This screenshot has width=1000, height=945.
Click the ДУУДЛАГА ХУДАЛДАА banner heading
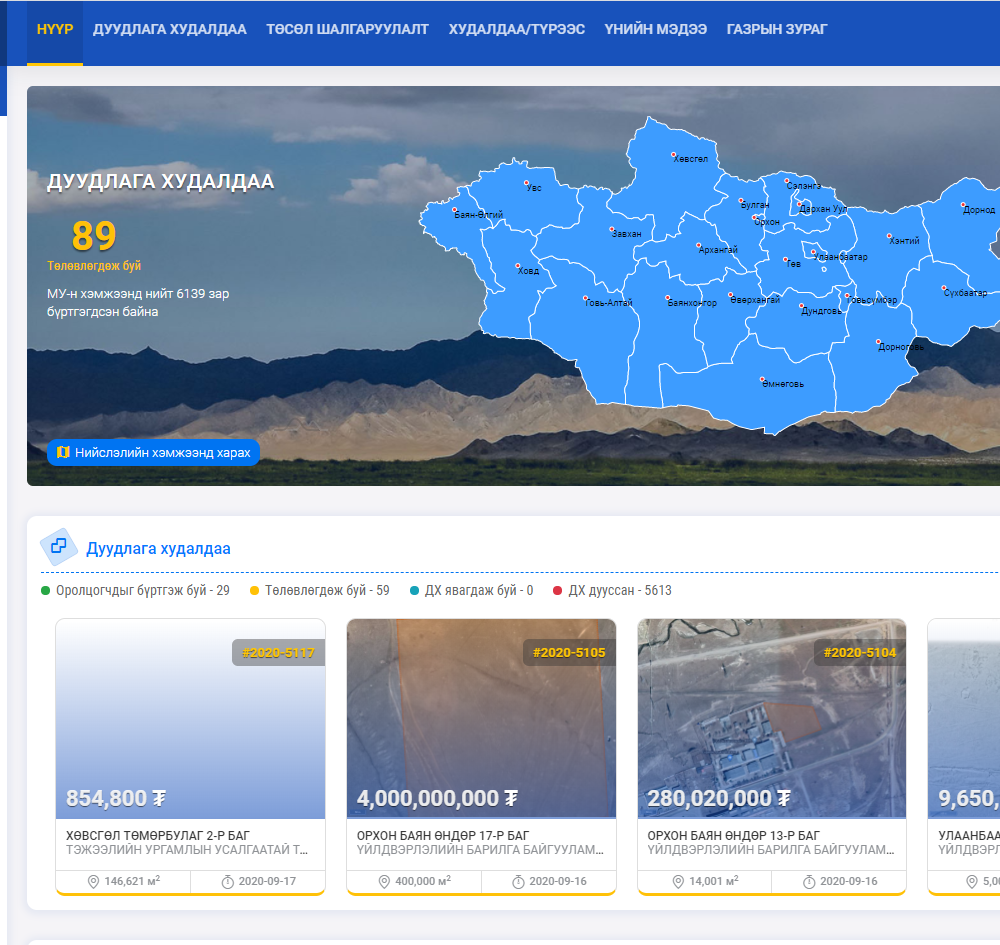click(x=161, y=182)
